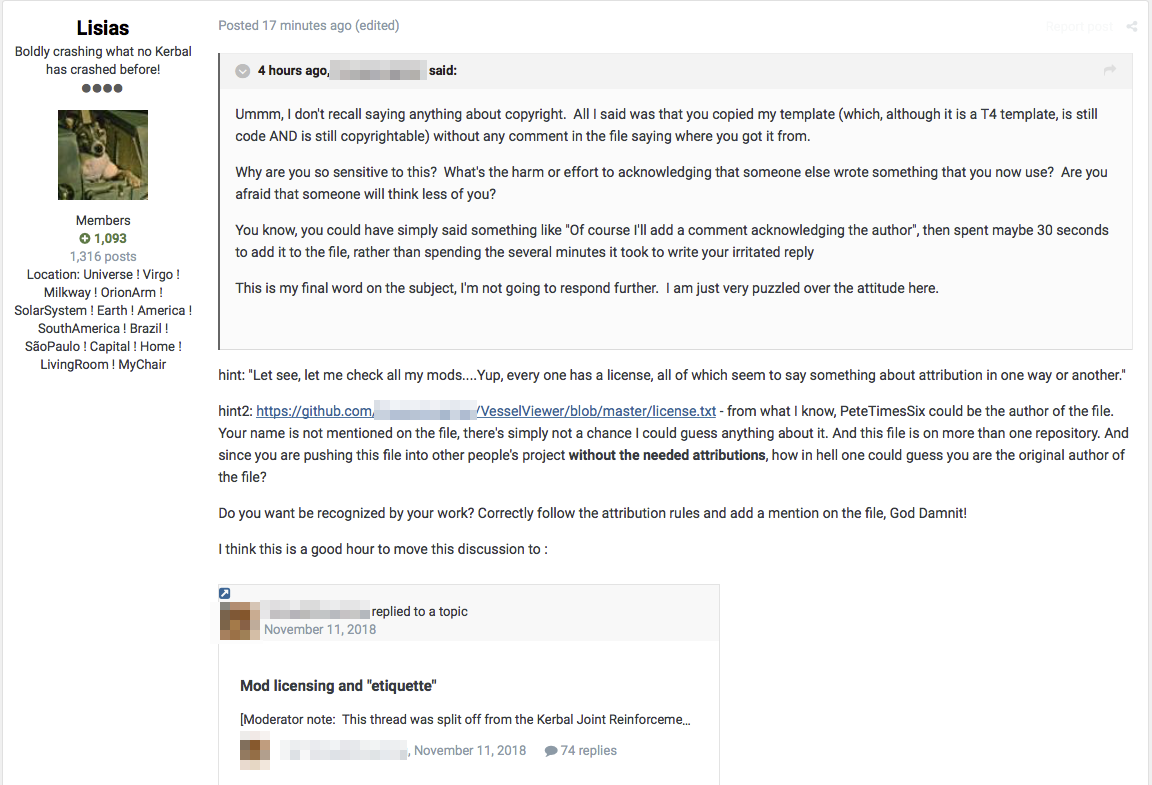Click the green reputation plus icon

[x=84, y=238]
